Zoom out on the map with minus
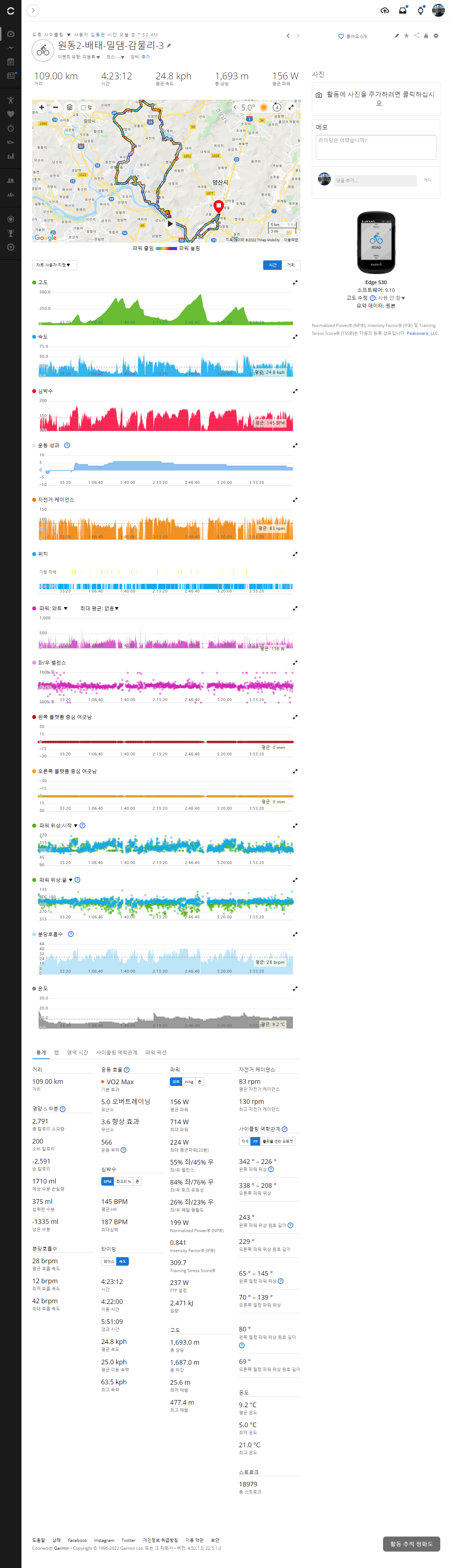The height and width of the screenshot is (1568, 451). click(55, 107)
